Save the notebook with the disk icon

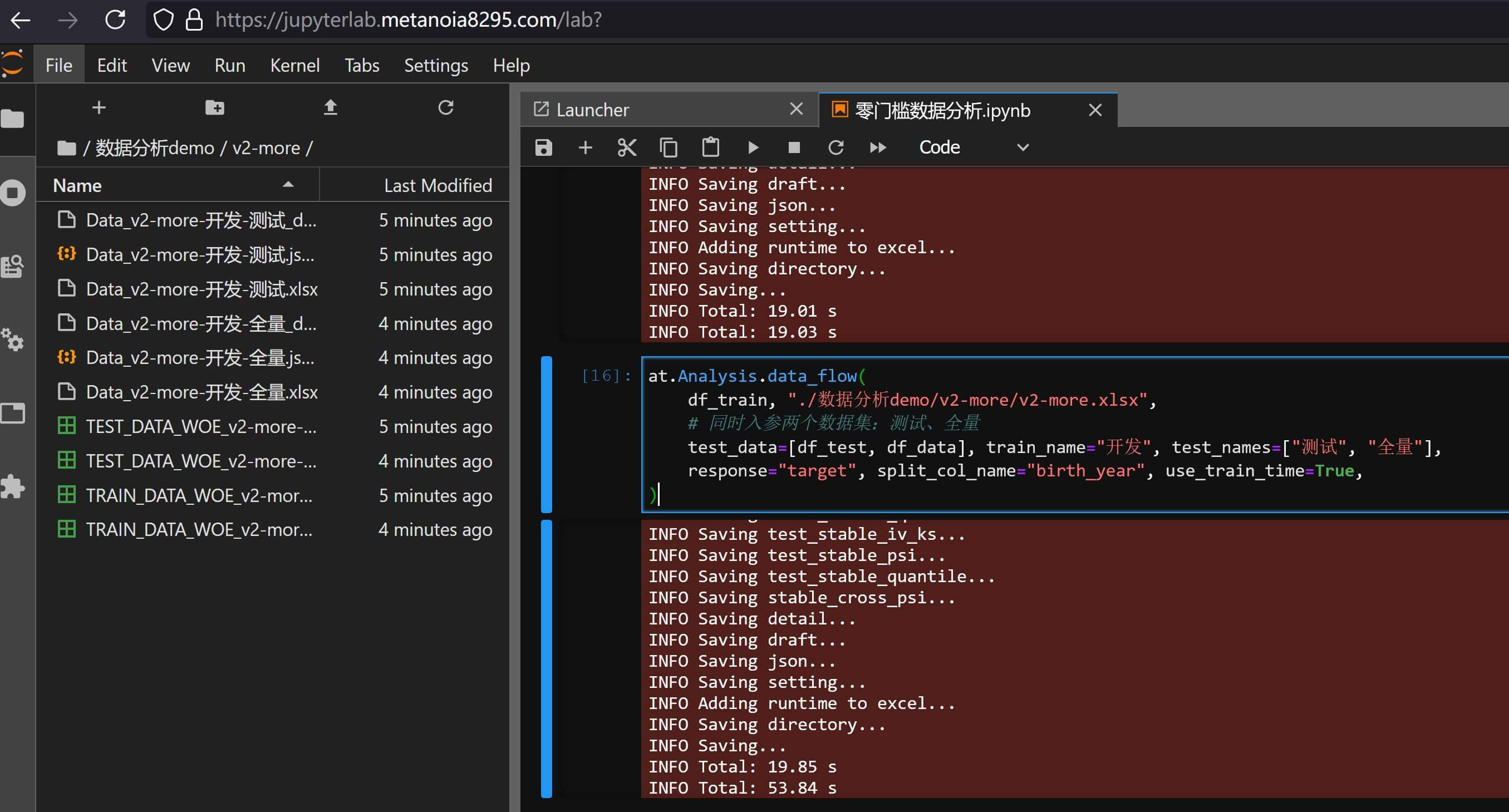tap(544, 147)
